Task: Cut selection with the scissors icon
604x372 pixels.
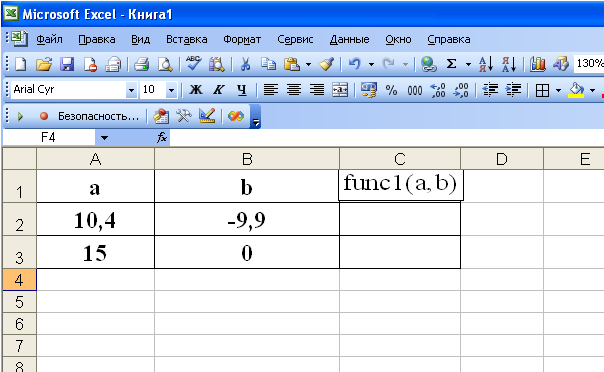Action: (245, 64)
